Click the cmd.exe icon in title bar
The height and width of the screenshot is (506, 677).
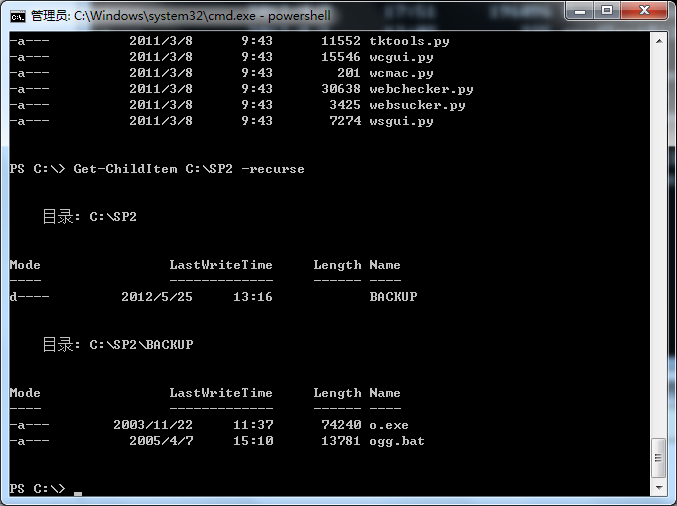[x=18, y=17]
